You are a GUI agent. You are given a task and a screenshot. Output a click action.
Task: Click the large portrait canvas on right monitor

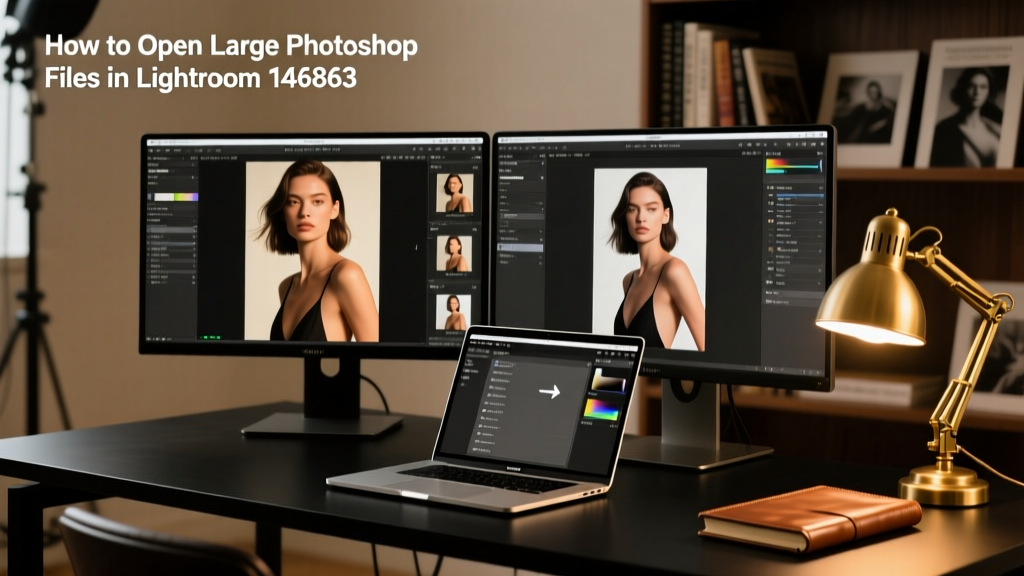[x=650, y=259]
